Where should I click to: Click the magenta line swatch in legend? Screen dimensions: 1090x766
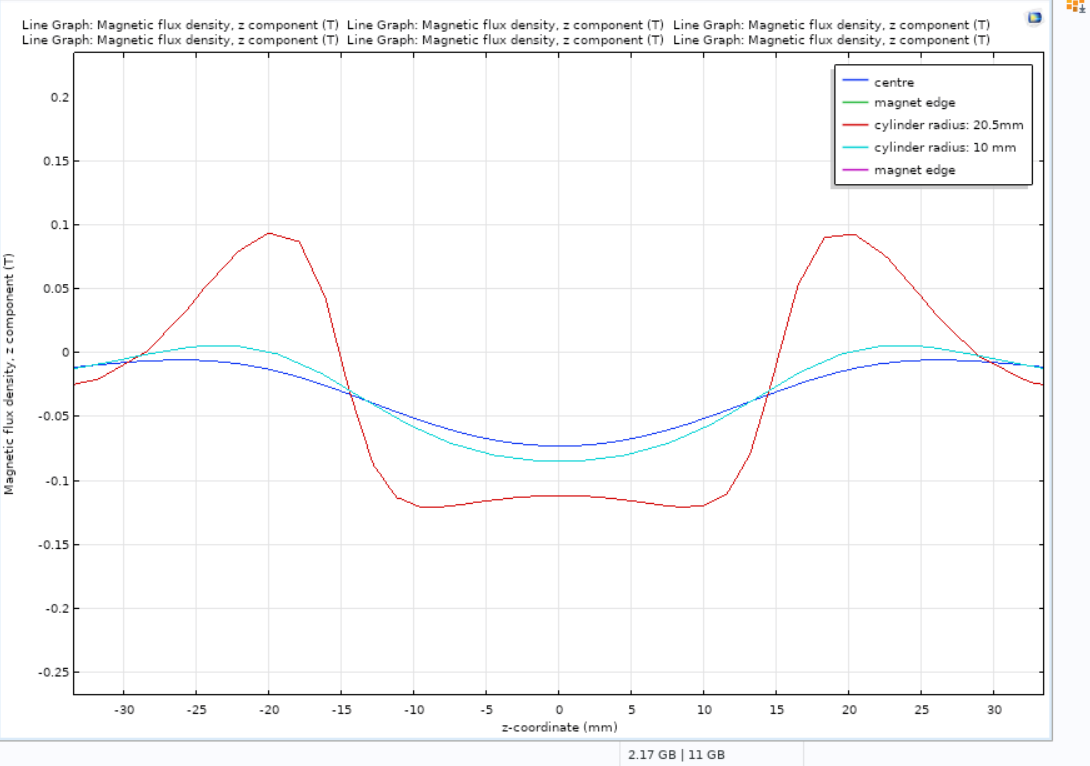click(855, 170)
